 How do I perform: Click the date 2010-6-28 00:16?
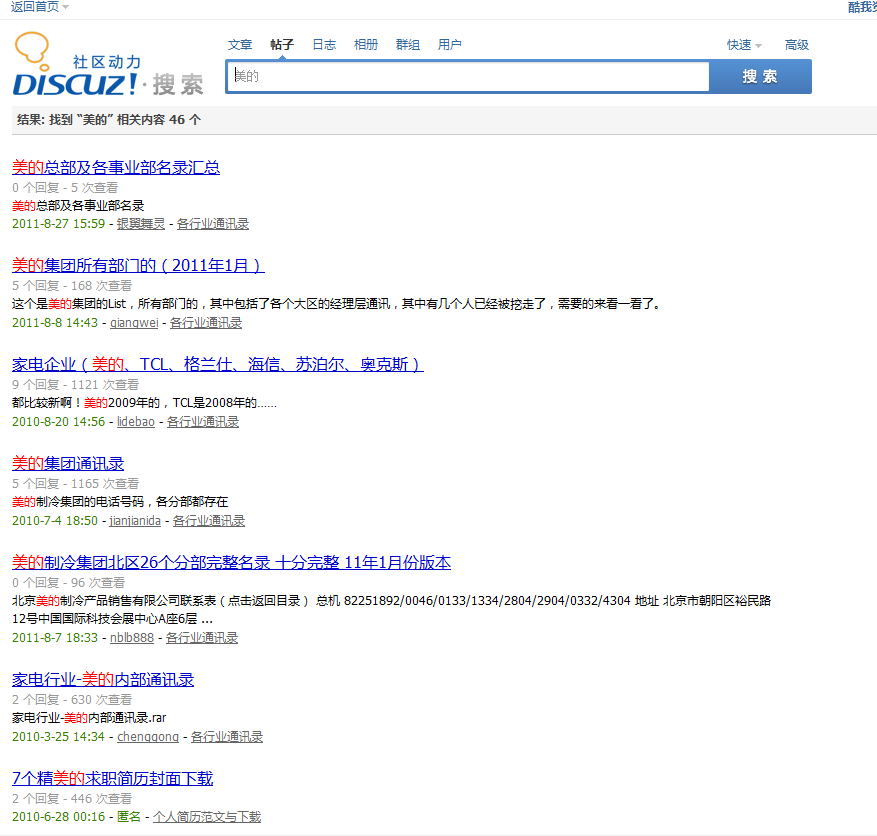tap(59, 817)
